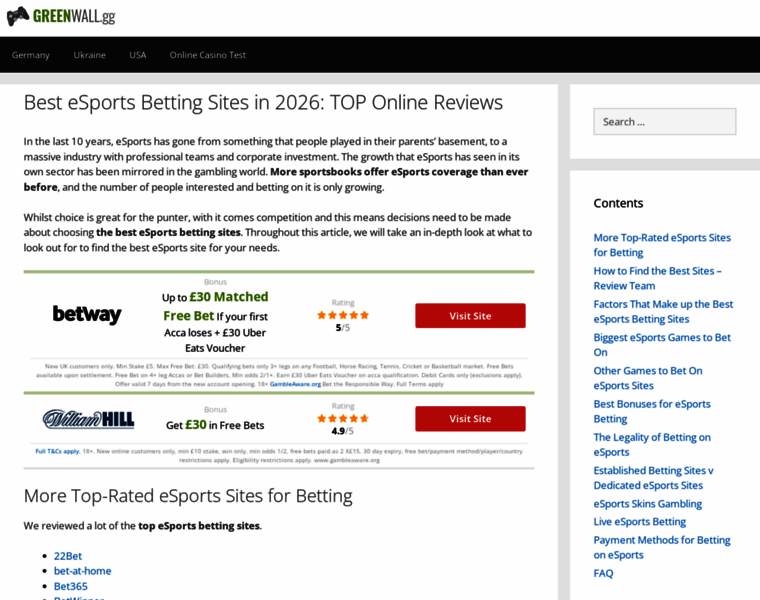This screenshot has width=760, height=600.
Task: Open Full T&Cs apply link
Action: click(57, 451)
